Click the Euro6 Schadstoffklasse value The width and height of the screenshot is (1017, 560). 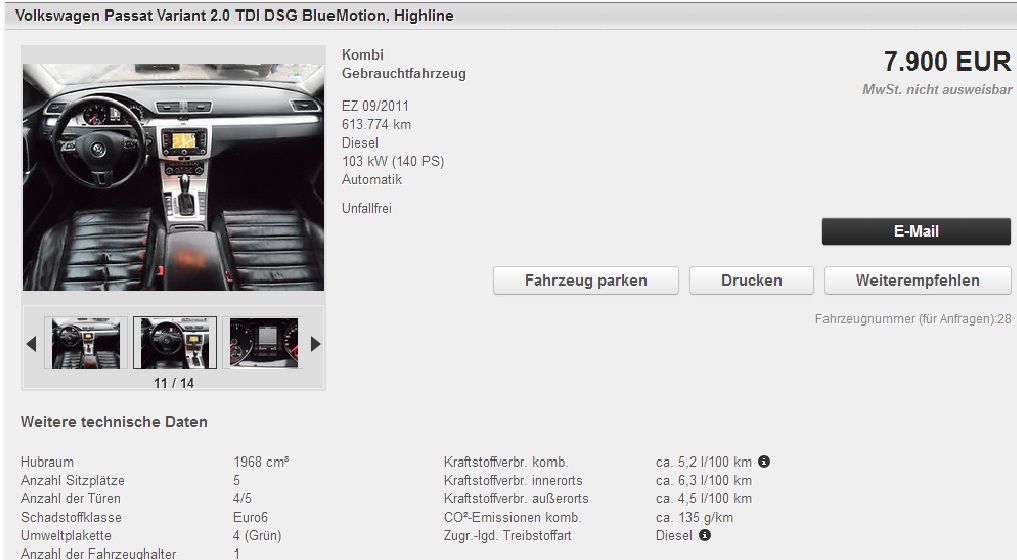250,517
